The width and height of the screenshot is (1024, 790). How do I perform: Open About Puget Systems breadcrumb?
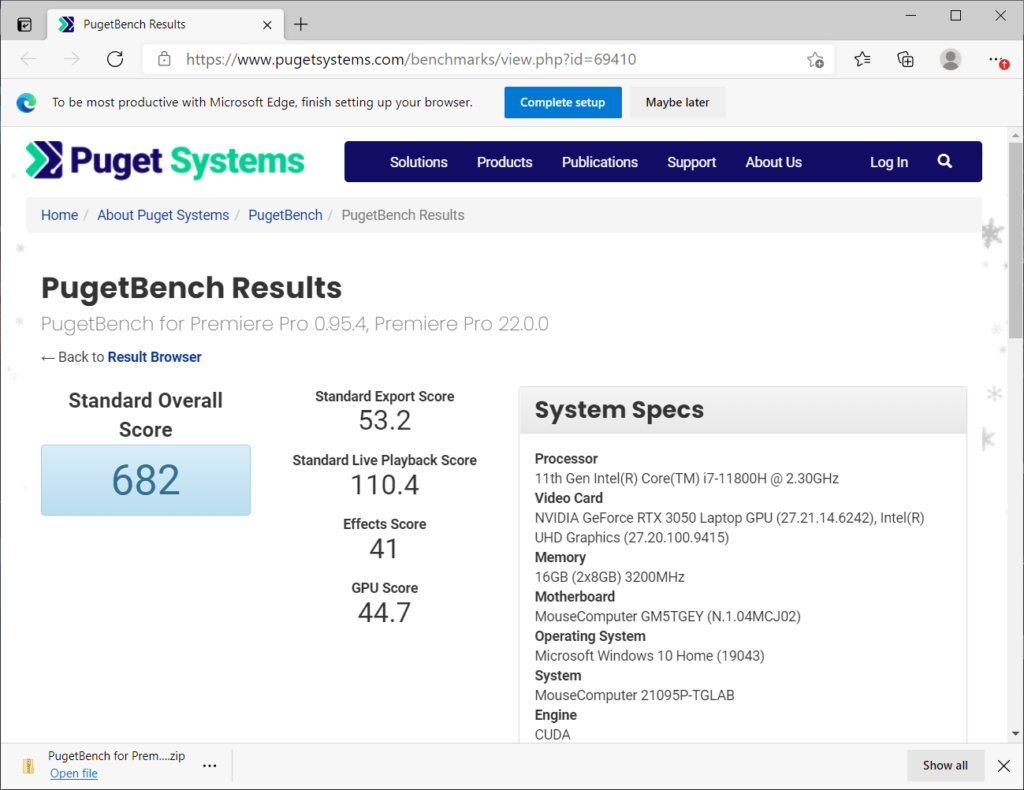[163, 215]
